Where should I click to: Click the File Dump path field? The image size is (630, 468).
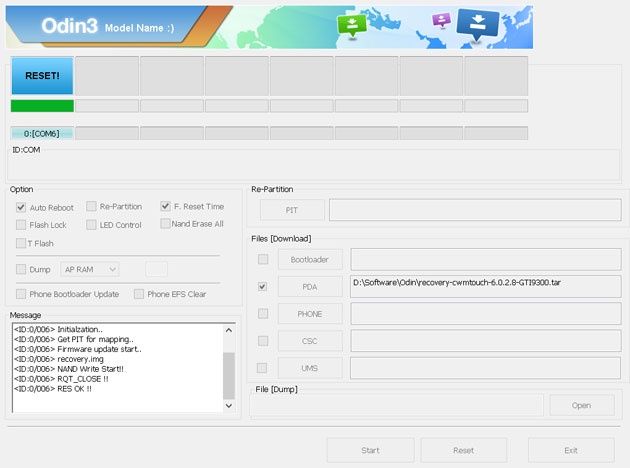397,405
